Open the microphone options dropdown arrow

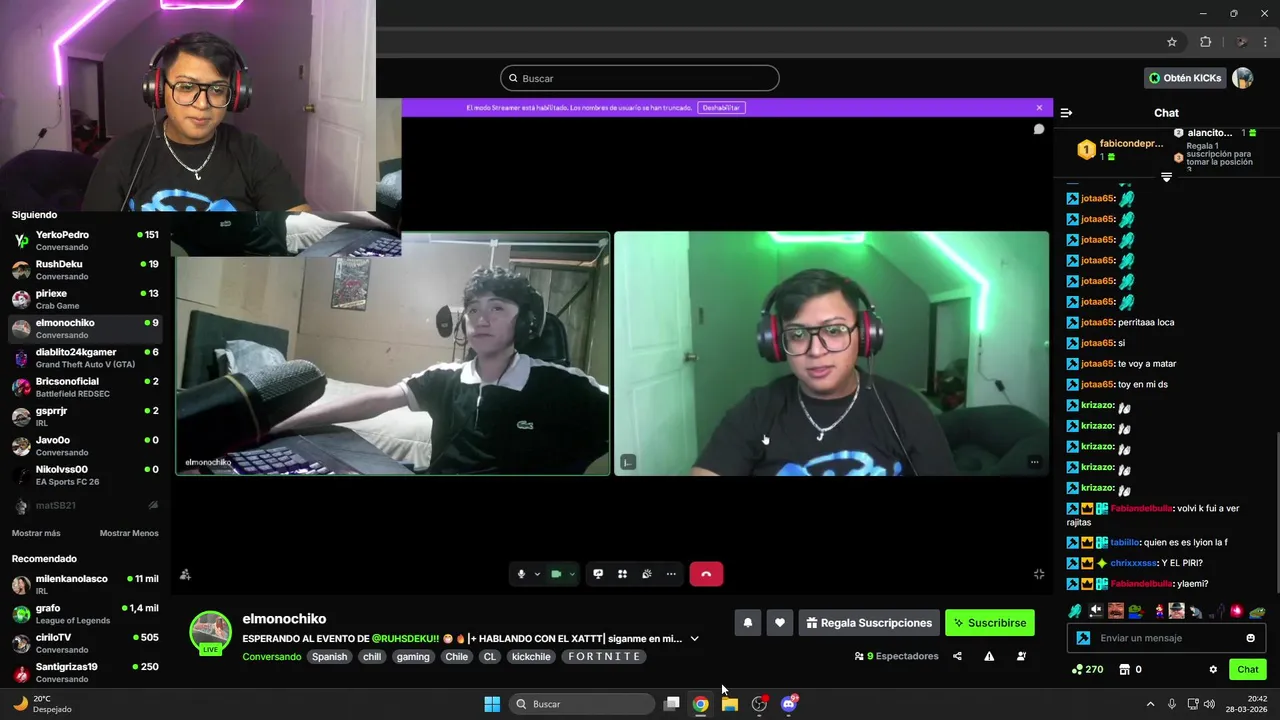click(x=537, y=574)
